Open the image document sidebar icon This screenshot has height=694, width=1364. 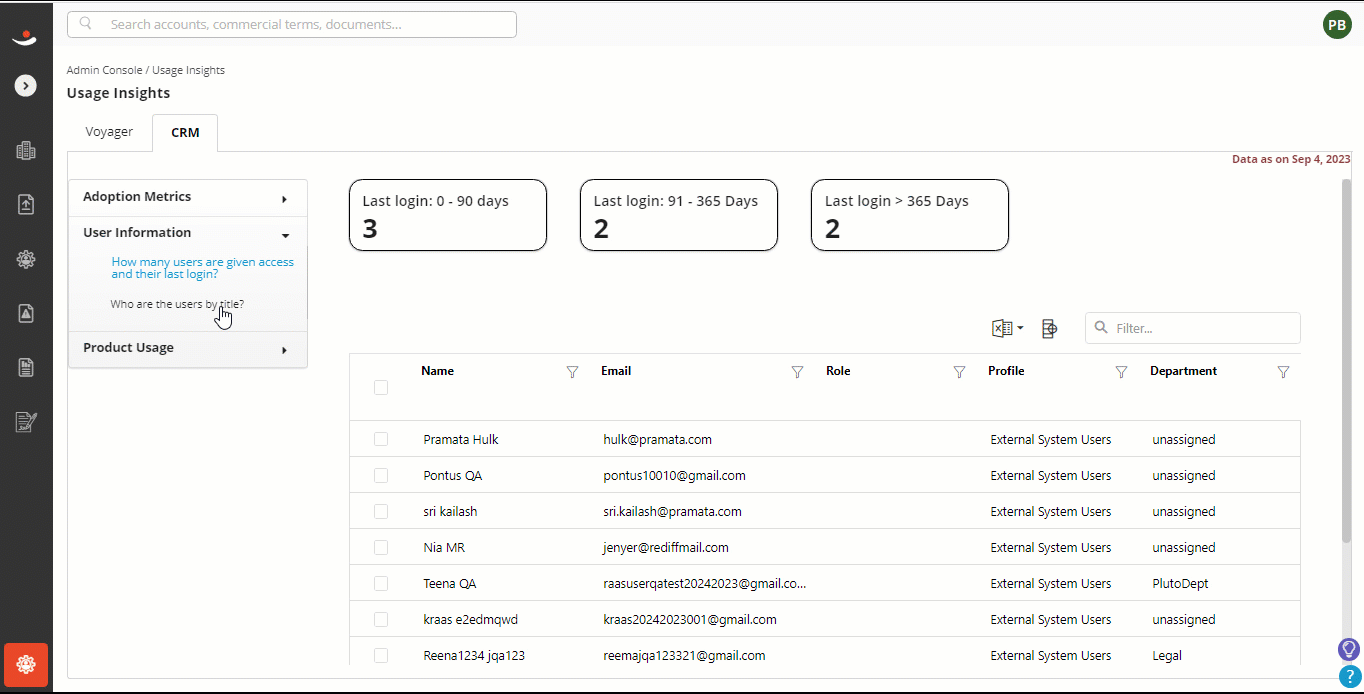26,313
